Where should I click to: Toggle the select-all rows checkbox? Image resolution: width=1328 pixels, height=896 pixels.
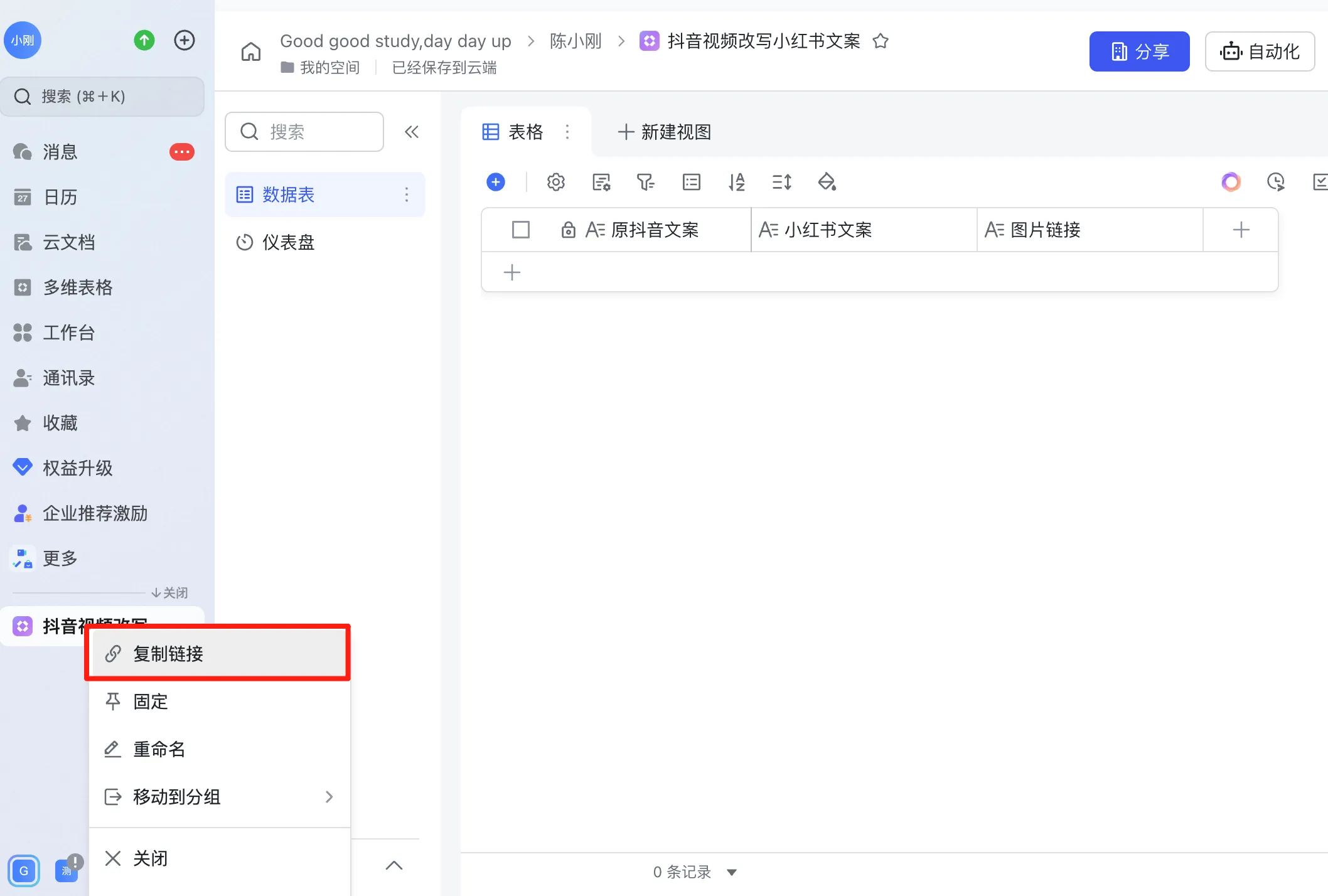tap(520, 230)
